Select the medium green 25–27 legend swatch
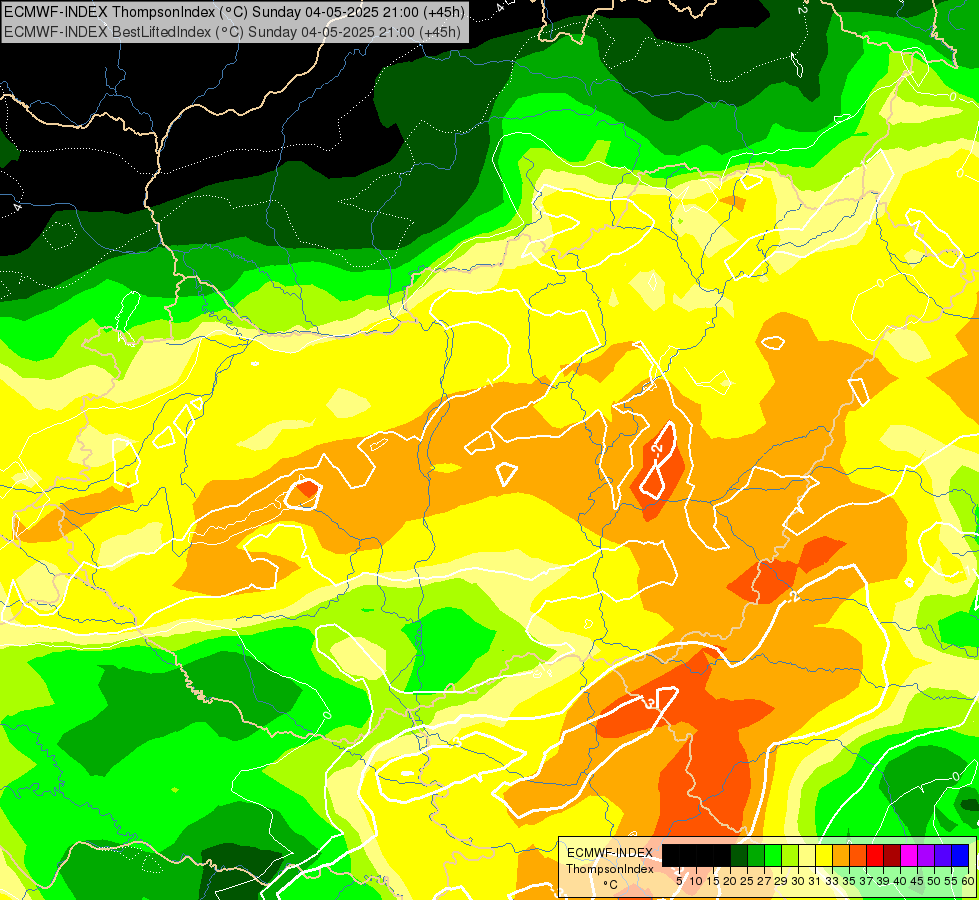This screenshot has width=979, height=900. click(756, 855)
